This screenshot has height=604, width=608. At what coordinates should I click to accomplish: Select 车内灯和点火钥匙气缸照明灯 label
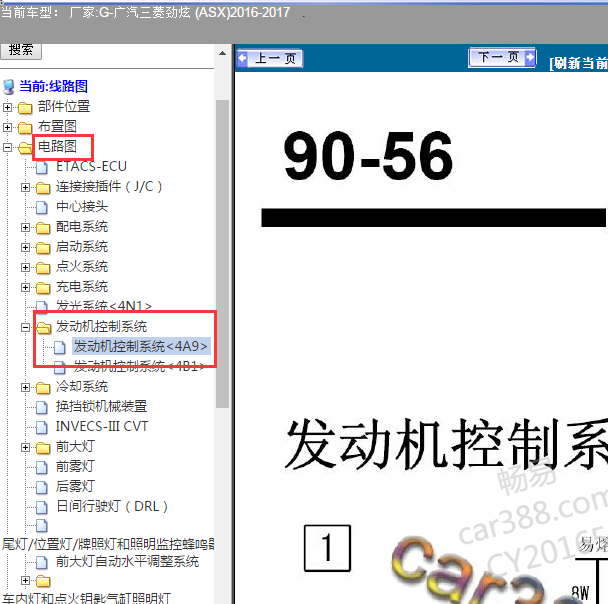[x=86, y=598]
